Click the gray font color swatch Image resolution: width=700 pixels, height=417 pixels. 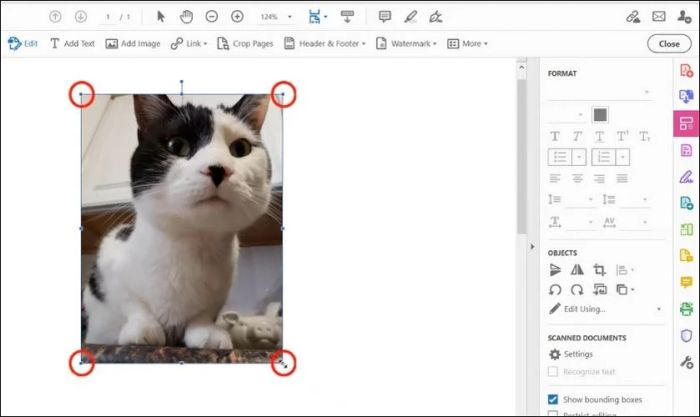tap(600, 115)
